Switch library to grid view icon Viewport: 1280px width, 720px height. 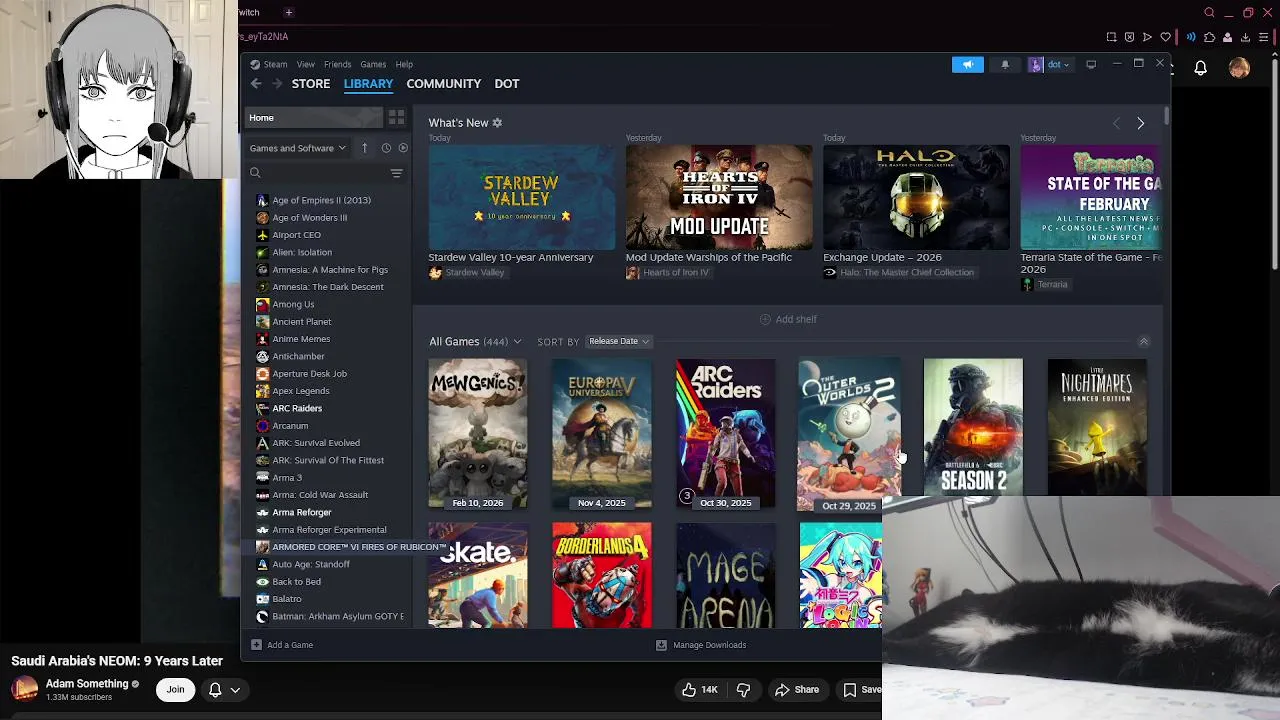point(396,117)
